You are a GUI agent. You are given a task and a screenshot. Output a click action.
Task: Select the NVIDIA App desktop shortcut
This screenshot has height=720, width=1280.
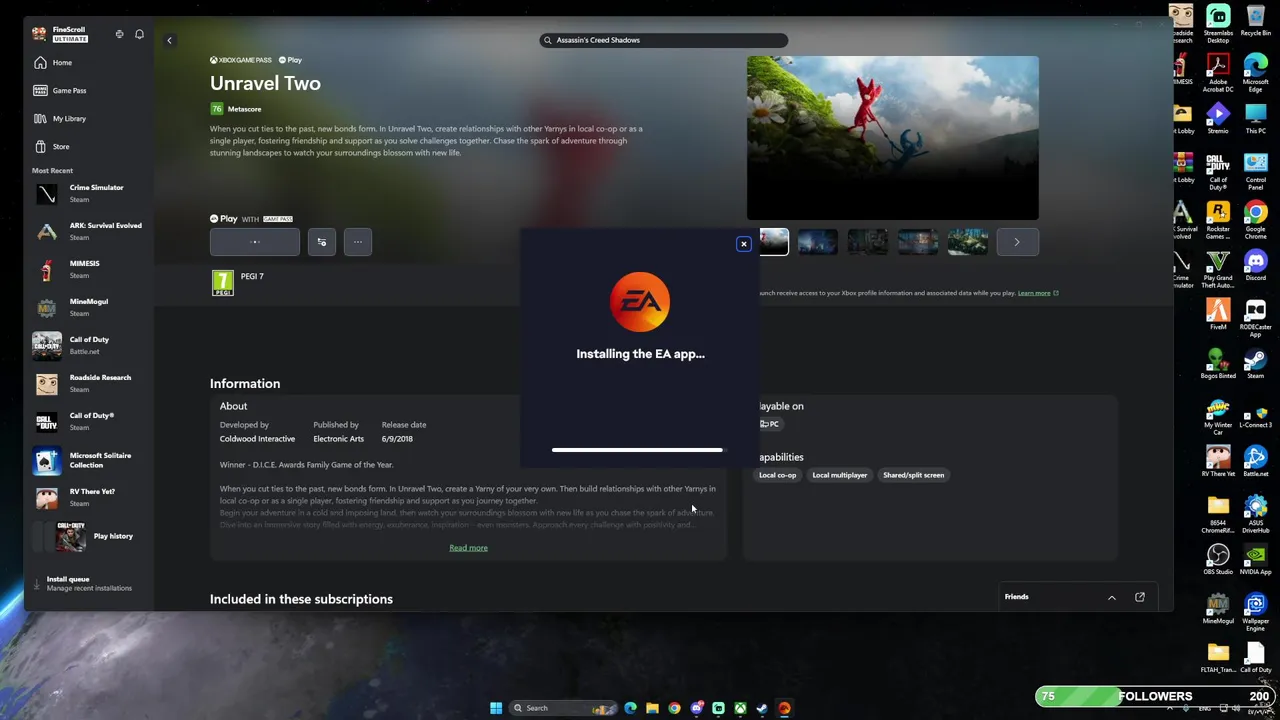pos(1255,561)
